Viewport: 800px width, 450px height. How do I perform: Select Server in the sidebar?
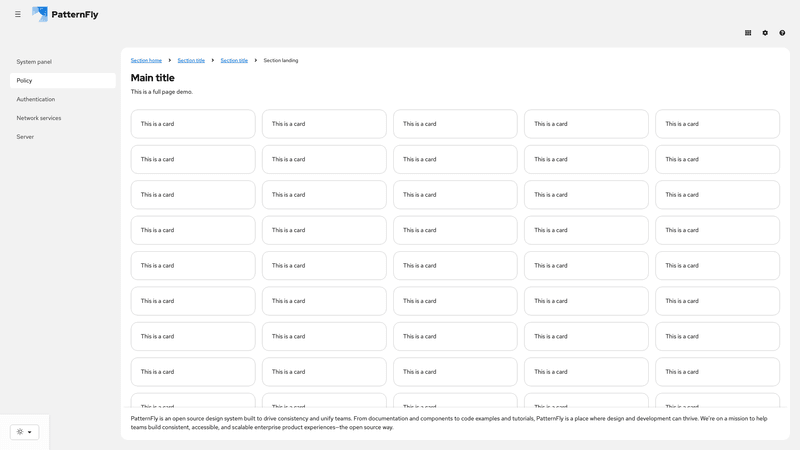pos(63,137)
